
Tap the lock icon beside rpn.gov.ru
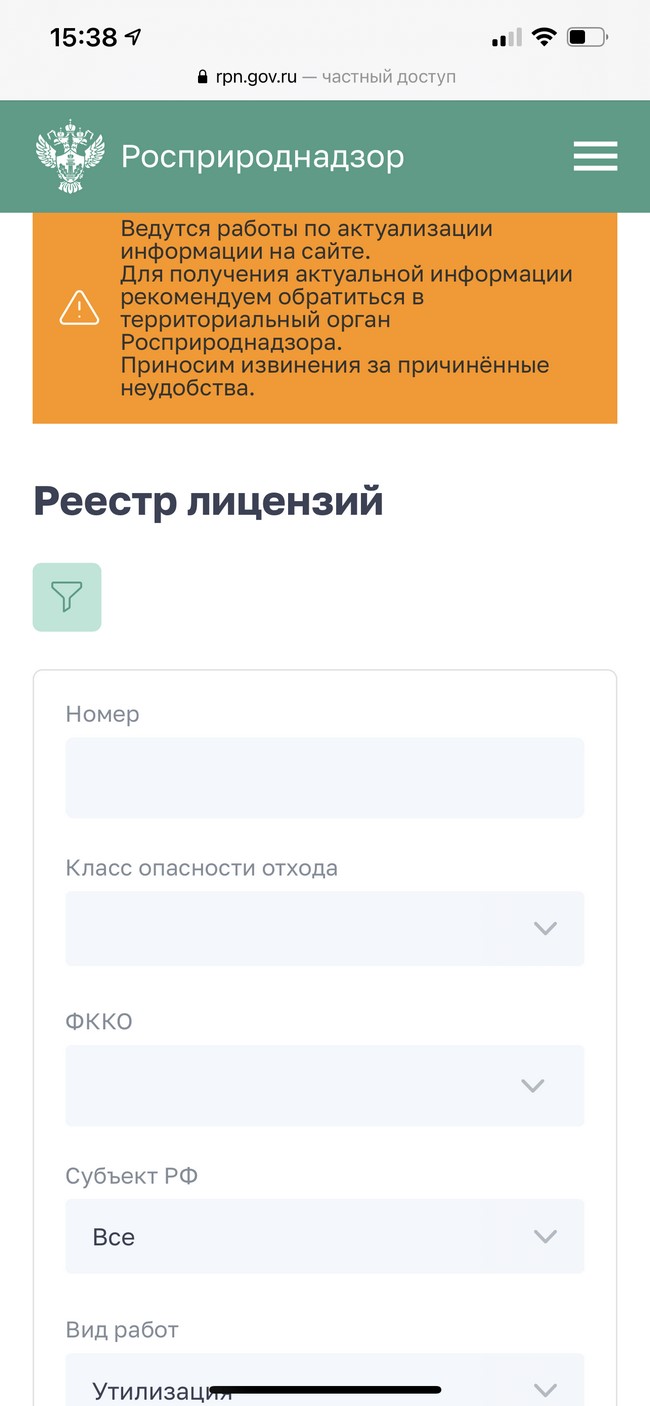pyautogui.click(x=204, y=77)
